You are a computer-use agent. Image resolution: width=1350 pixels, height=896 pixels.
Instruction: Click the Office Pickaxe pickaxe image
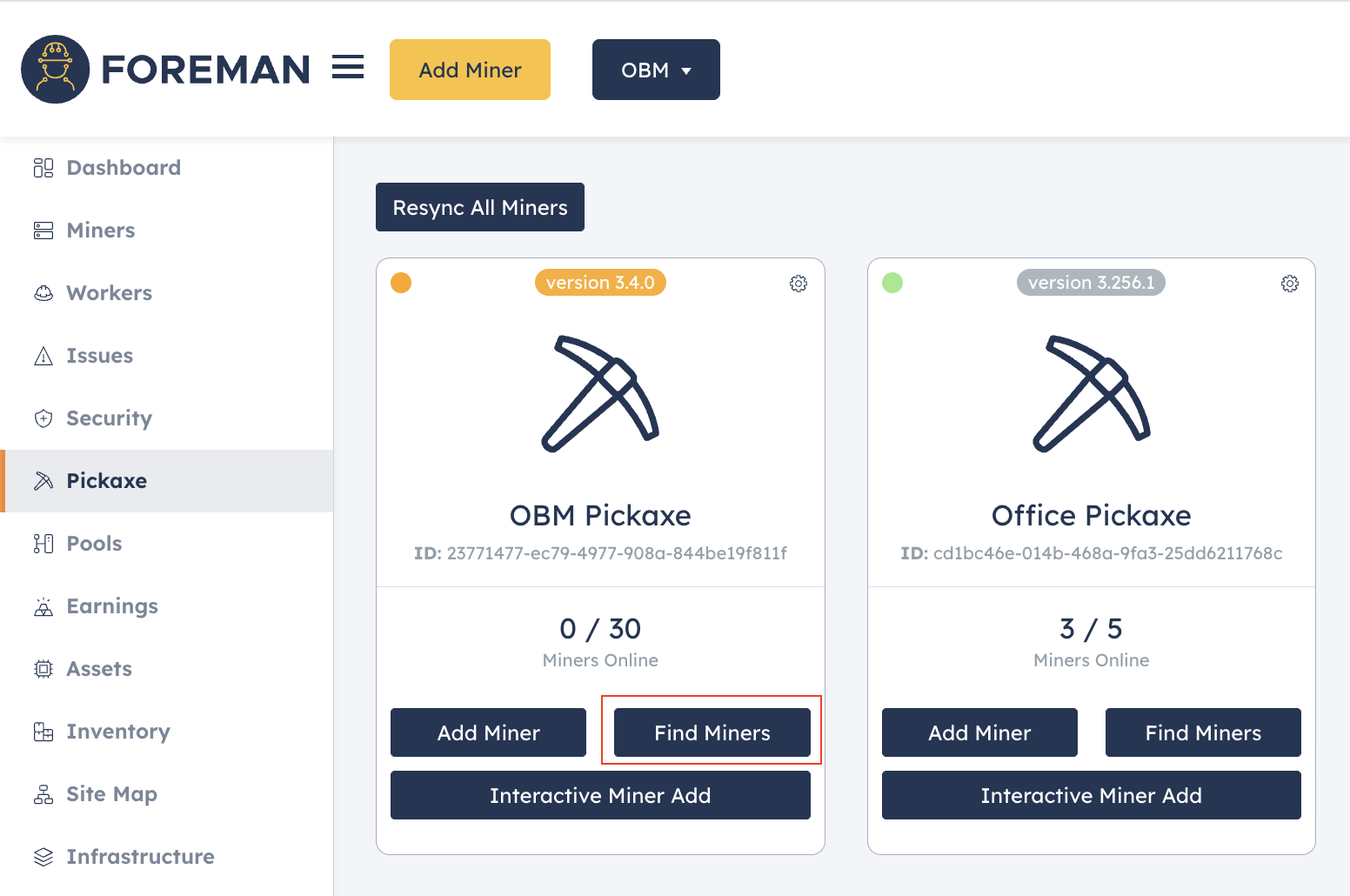coord(1092,393)
